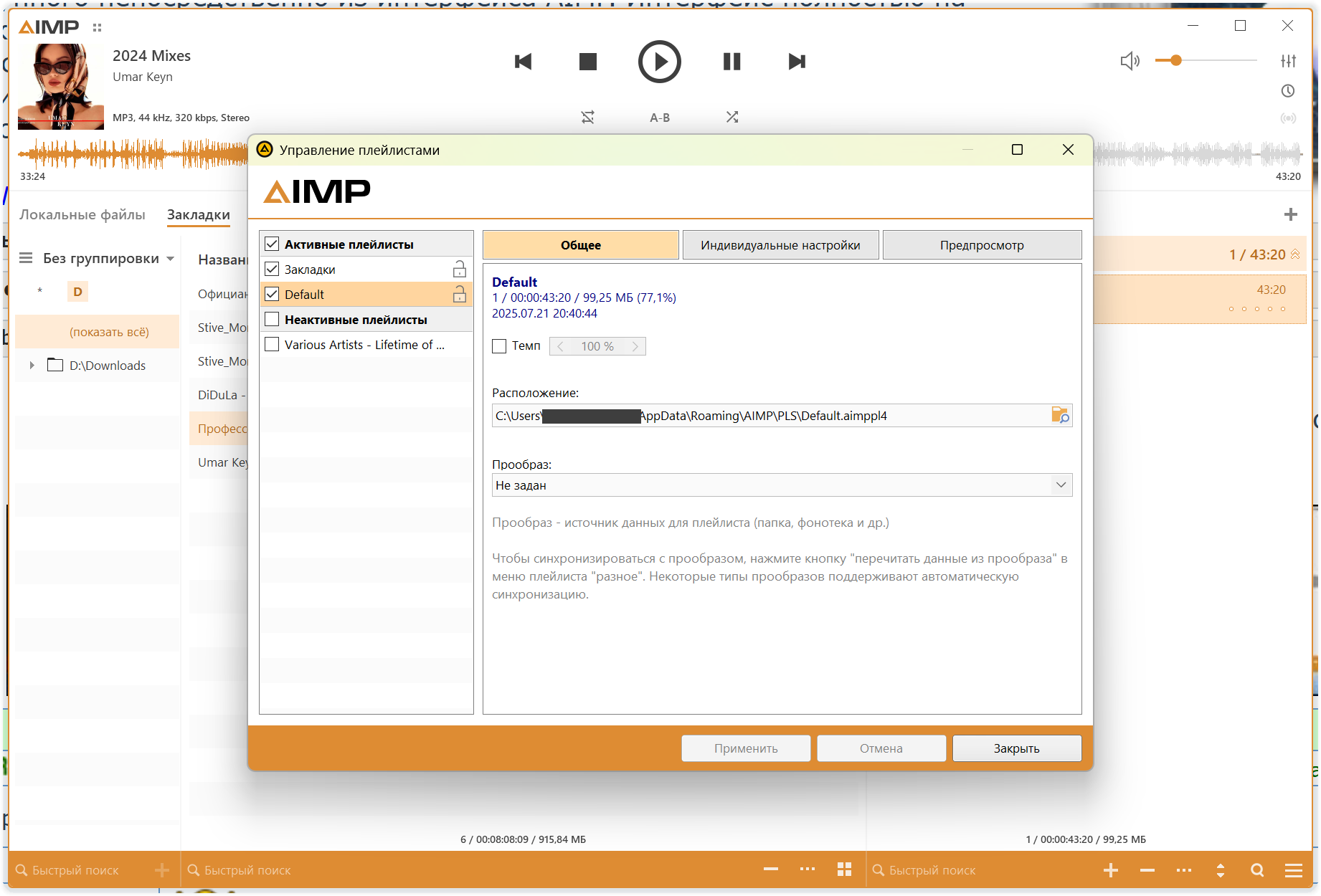This screenshot has height=896, width=1321.
Task: Click the Отмена button
Action: (881, 748)
